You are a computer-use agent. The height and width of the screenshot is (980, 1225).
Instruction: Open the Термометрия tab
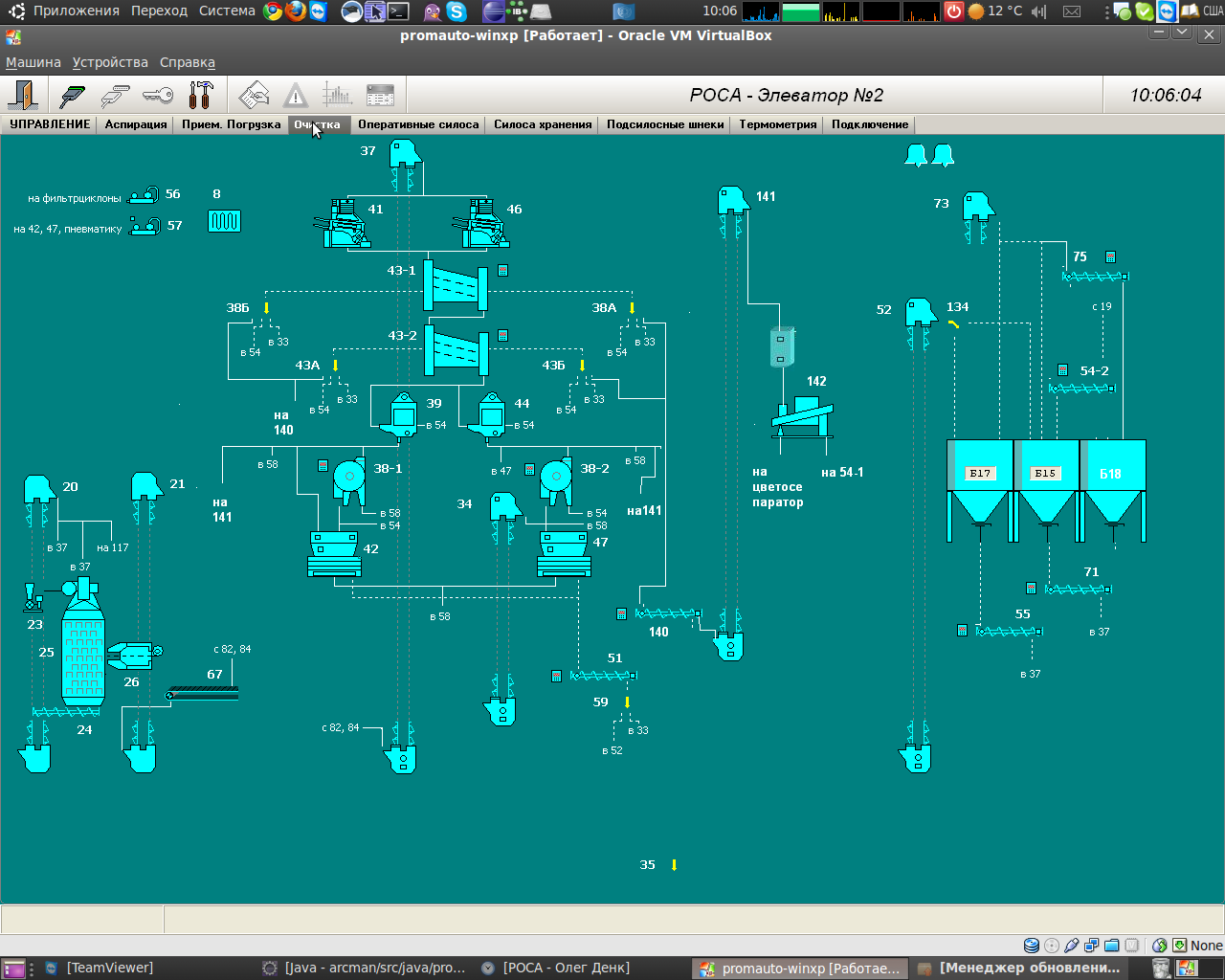(777, 124)
